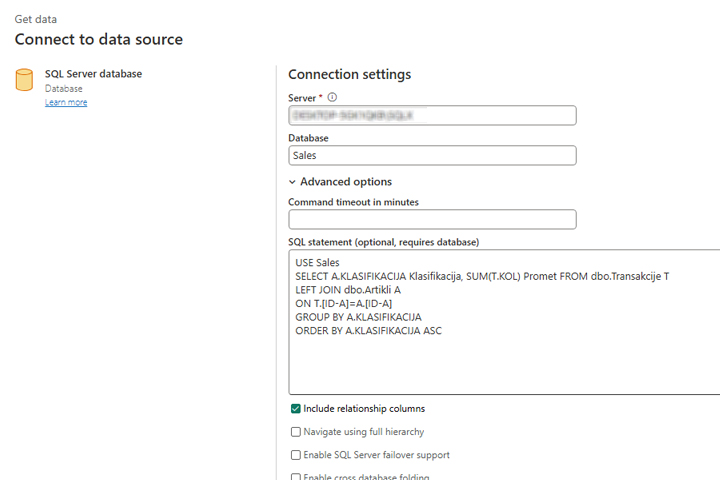
Task: Click the Database field containing Sales
Action: (432, 155)
